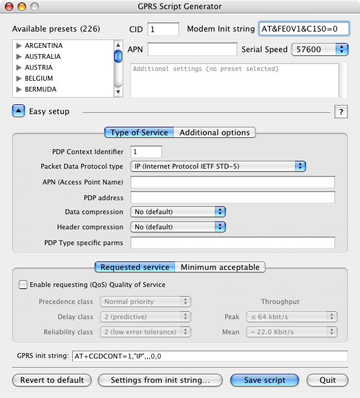The width and height of the screenshot is (360, 398).
Task: Select the AUSTRALIA preset row text
Action: (x=43, y=57)
